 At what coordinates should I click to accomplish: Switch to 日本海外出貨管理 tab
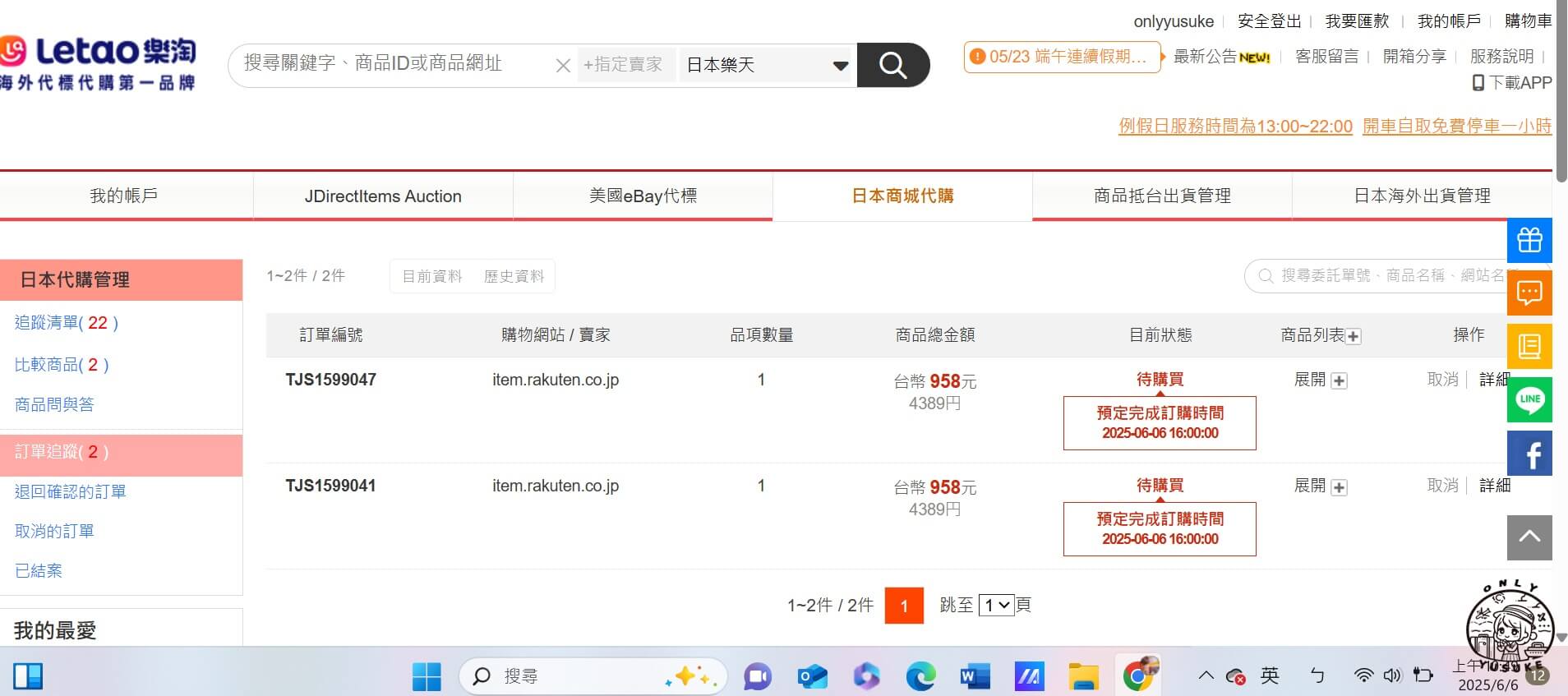point(1422,196)
